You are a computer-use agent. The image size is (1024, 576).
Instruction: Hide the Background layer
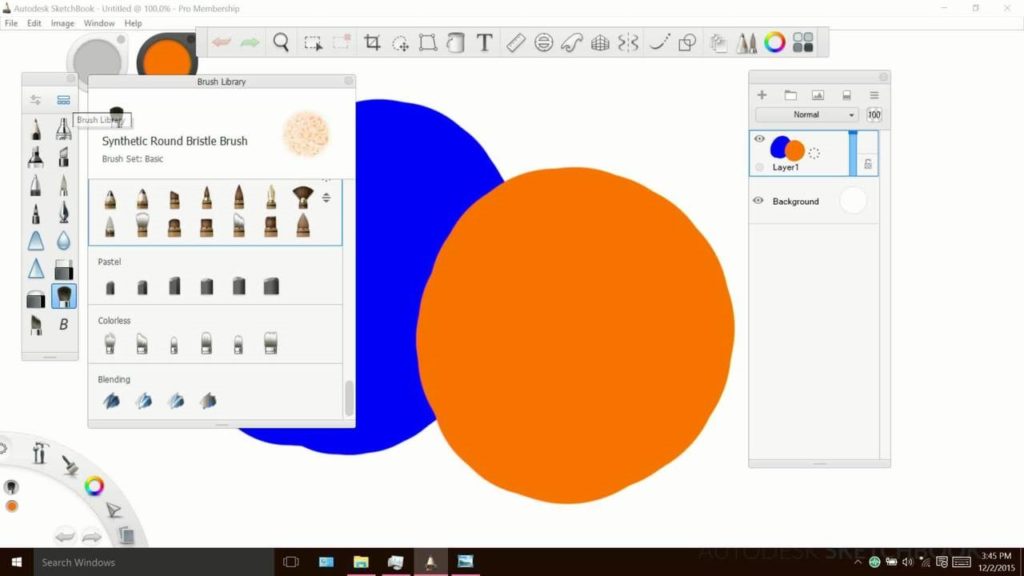tap(758, 200)
